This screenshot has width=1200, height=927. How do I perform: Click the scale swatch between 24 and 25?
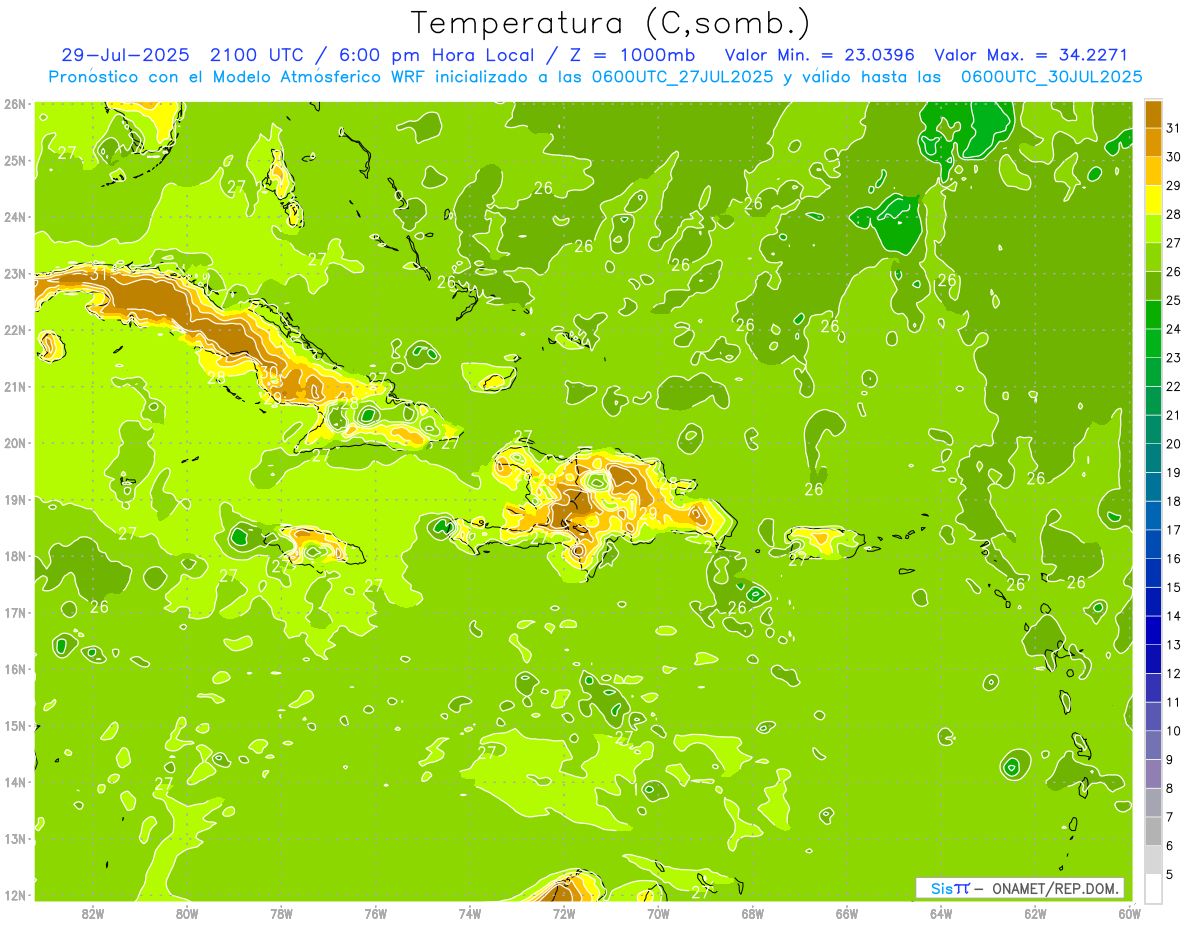click(1153, 315)
